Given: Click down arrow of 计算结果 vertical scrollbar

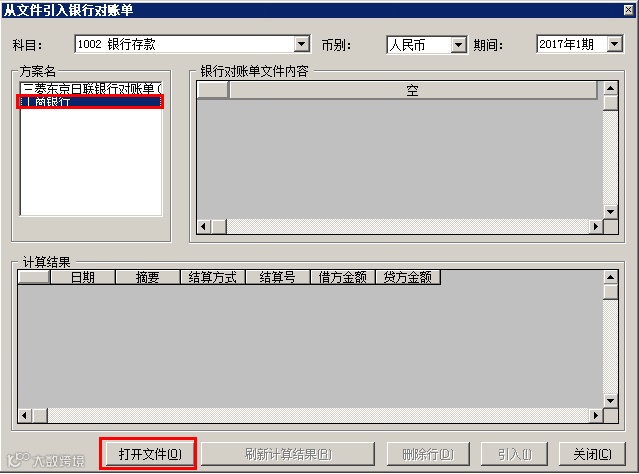Looking at the screenshot, I should pyautogui.click(x=610, y=401).
